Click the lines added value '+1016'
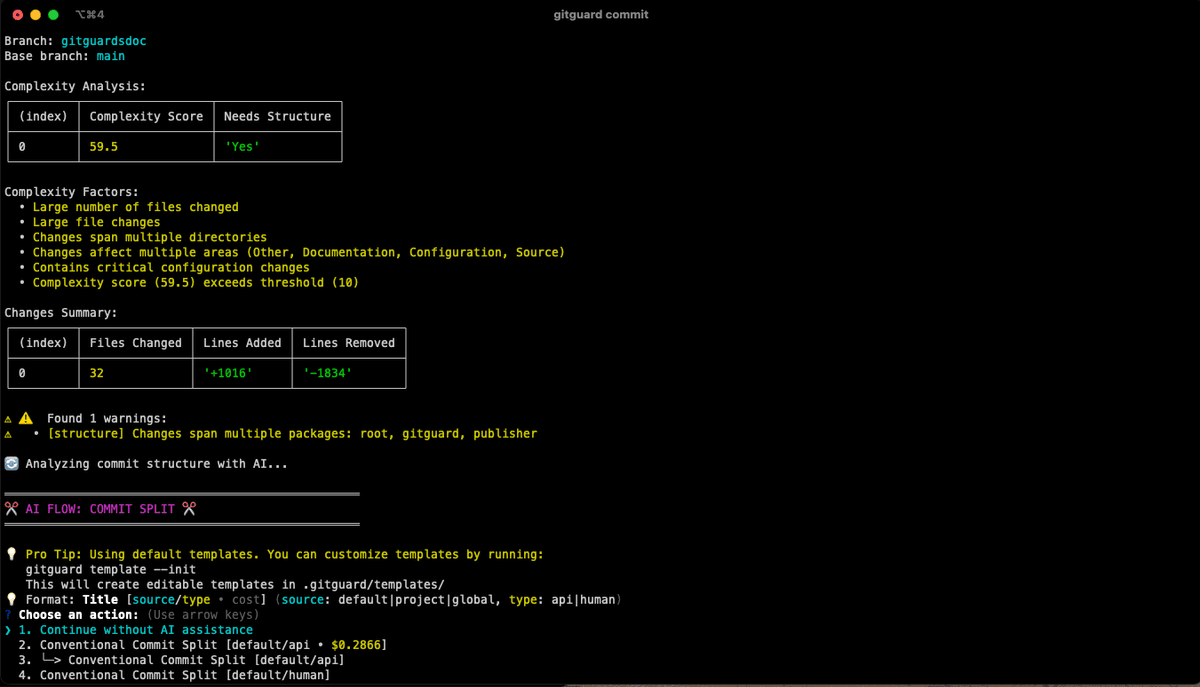1200x687 pixels. pos(228,373)
